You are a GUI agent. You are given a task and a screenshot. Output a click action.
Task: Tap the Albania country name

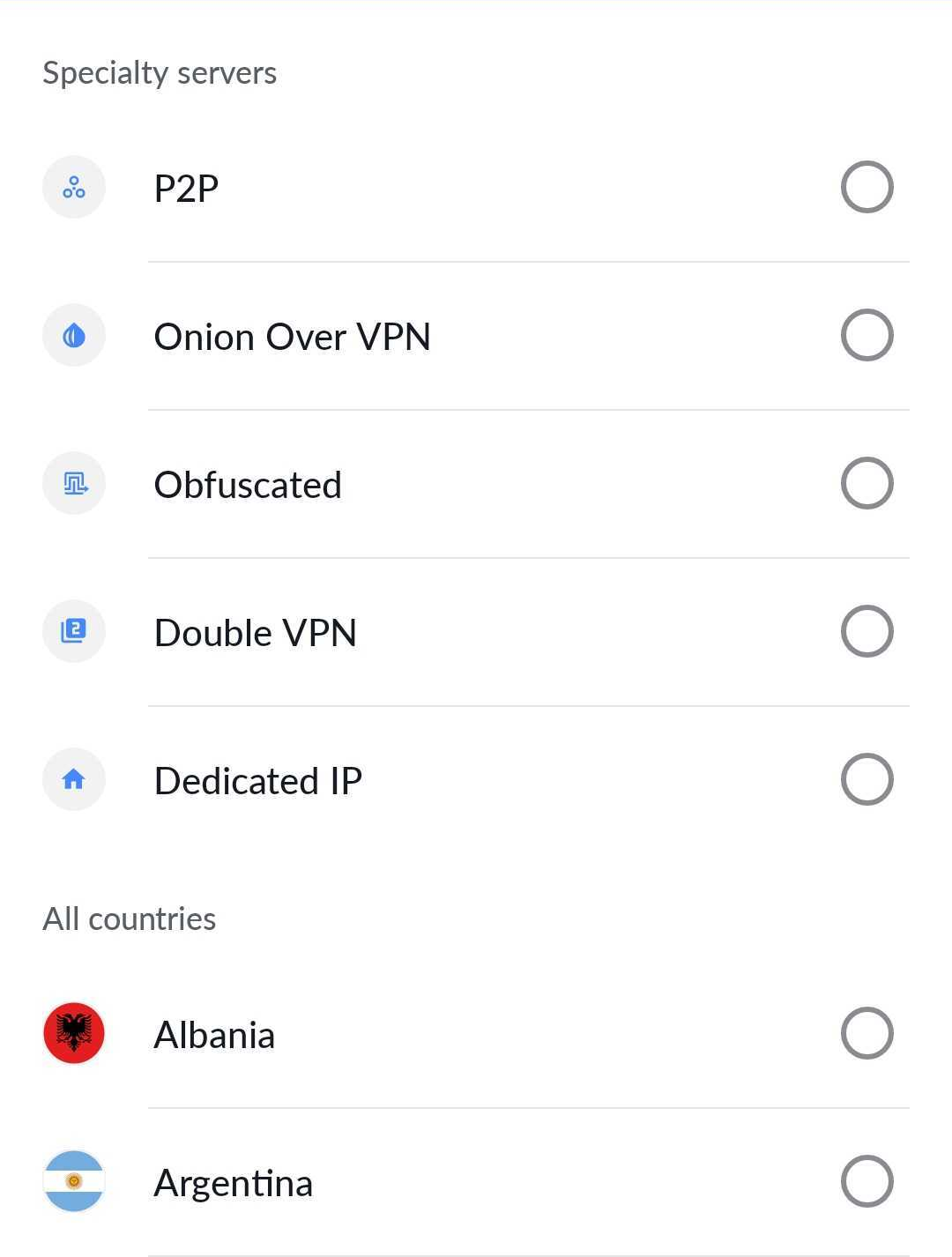pos(214,1035)
